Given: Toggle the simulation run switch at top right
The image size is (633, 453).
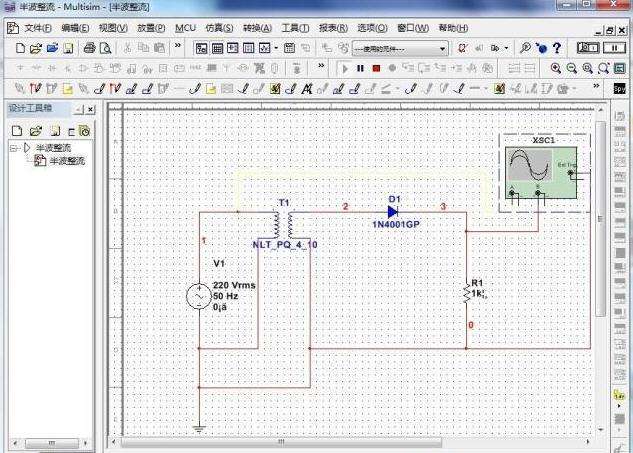Looking at the screenshot, I should (x=589, y=47).
